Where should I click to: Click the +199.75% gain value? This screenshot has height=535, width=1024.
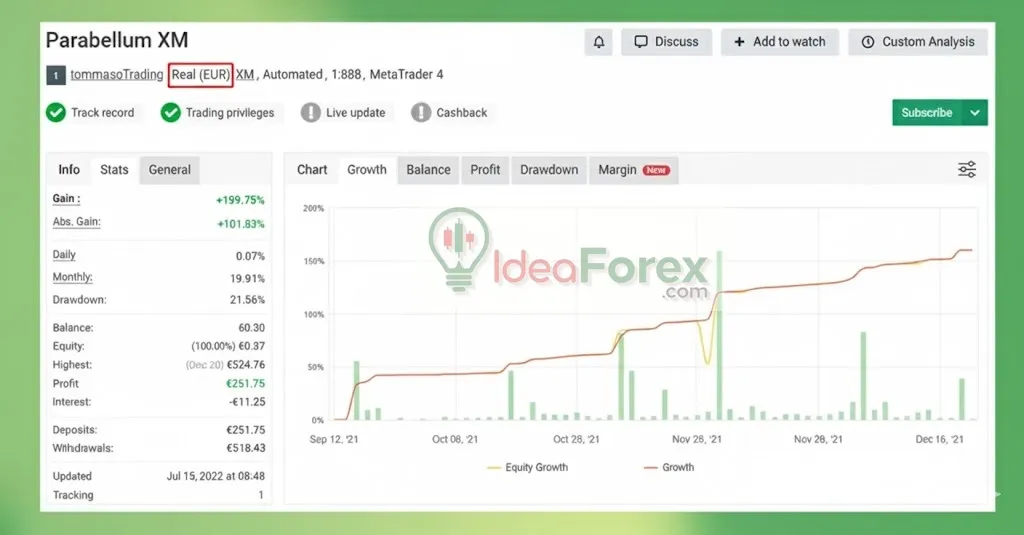(x=240, y=200)
